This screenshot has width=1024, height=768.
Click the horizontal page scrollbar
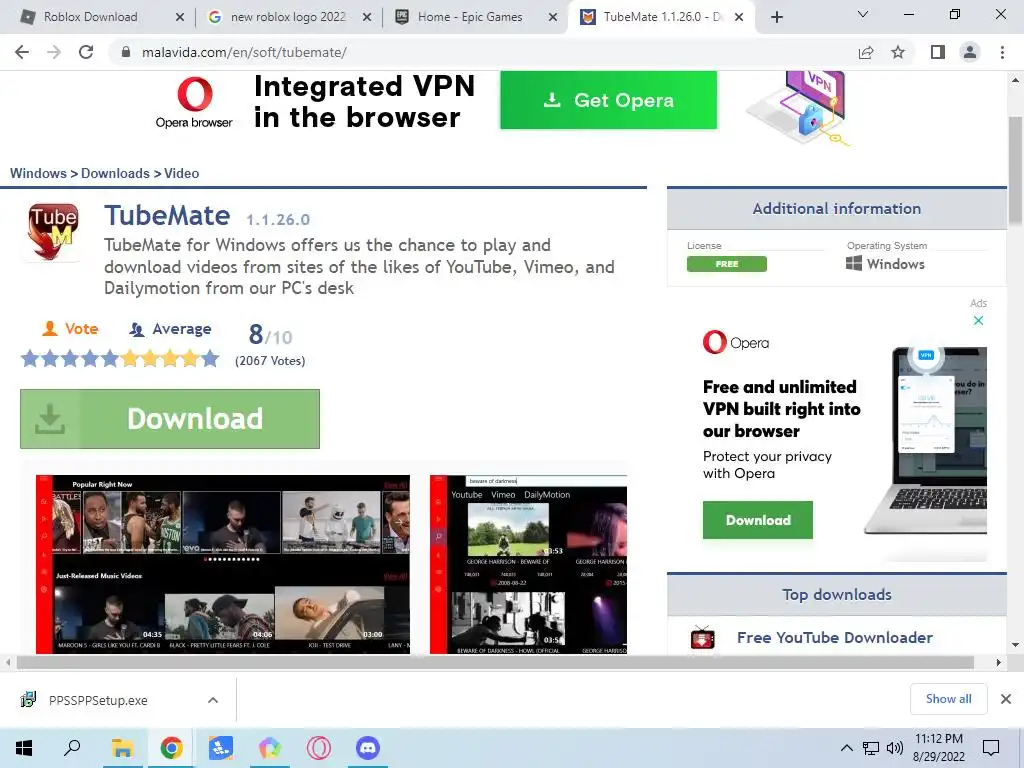click(495, 662)
